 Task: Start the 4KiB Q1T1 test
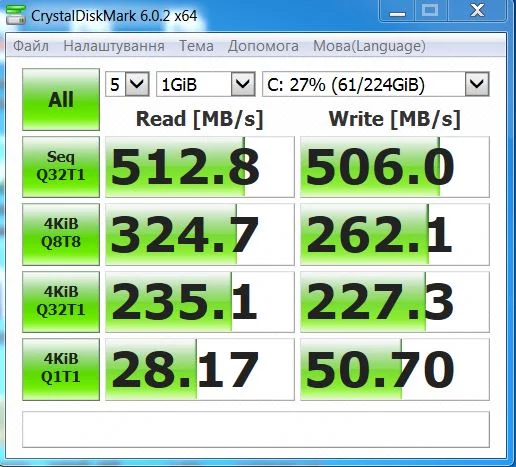[x=61, y=369]
